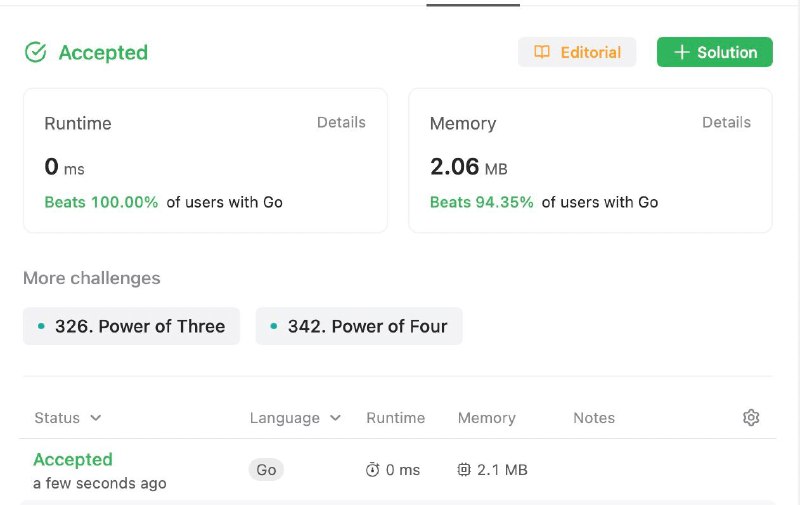Click the Accepted checkmark circle icon
Screen dimensions: 800x505
(36, 52)
